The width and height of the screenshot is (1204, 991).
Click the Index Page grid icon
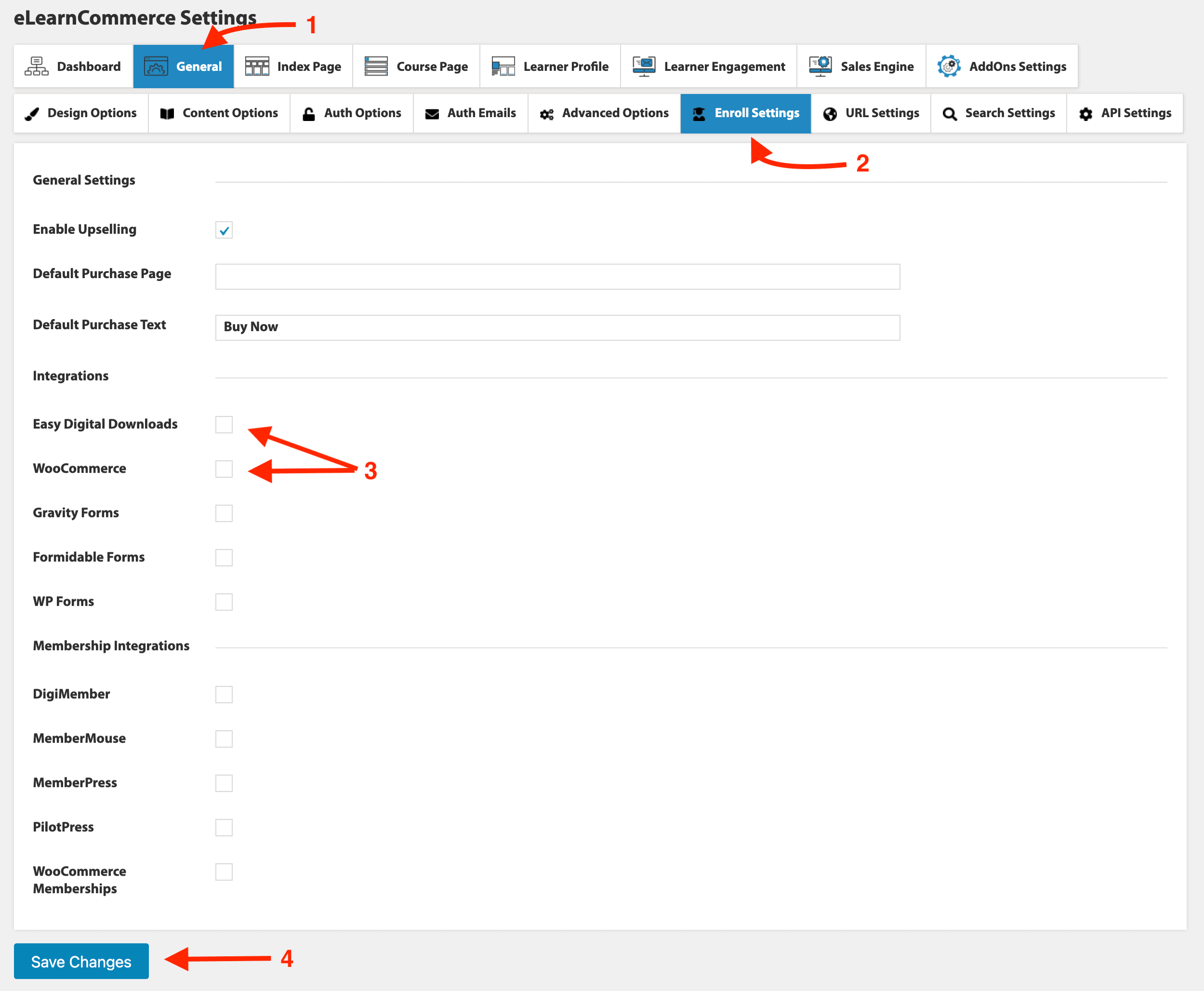point(257,66)
